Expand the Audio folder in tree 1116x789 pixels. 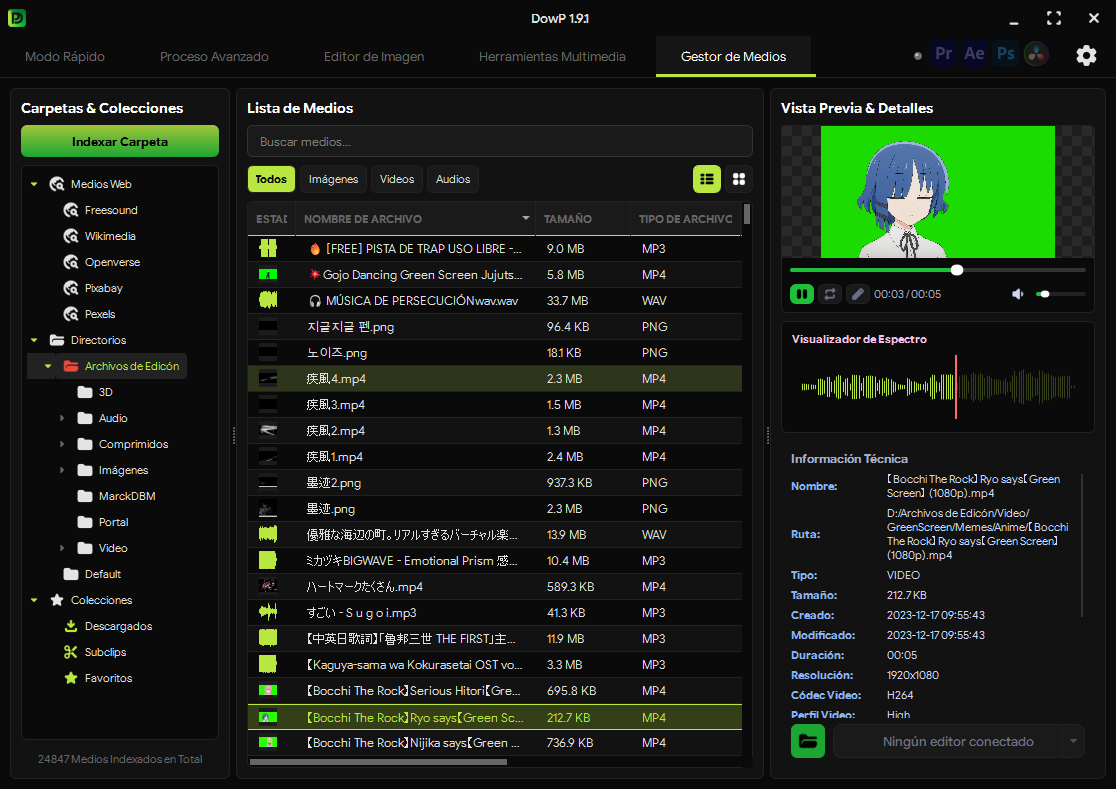[x=62, y=418]
